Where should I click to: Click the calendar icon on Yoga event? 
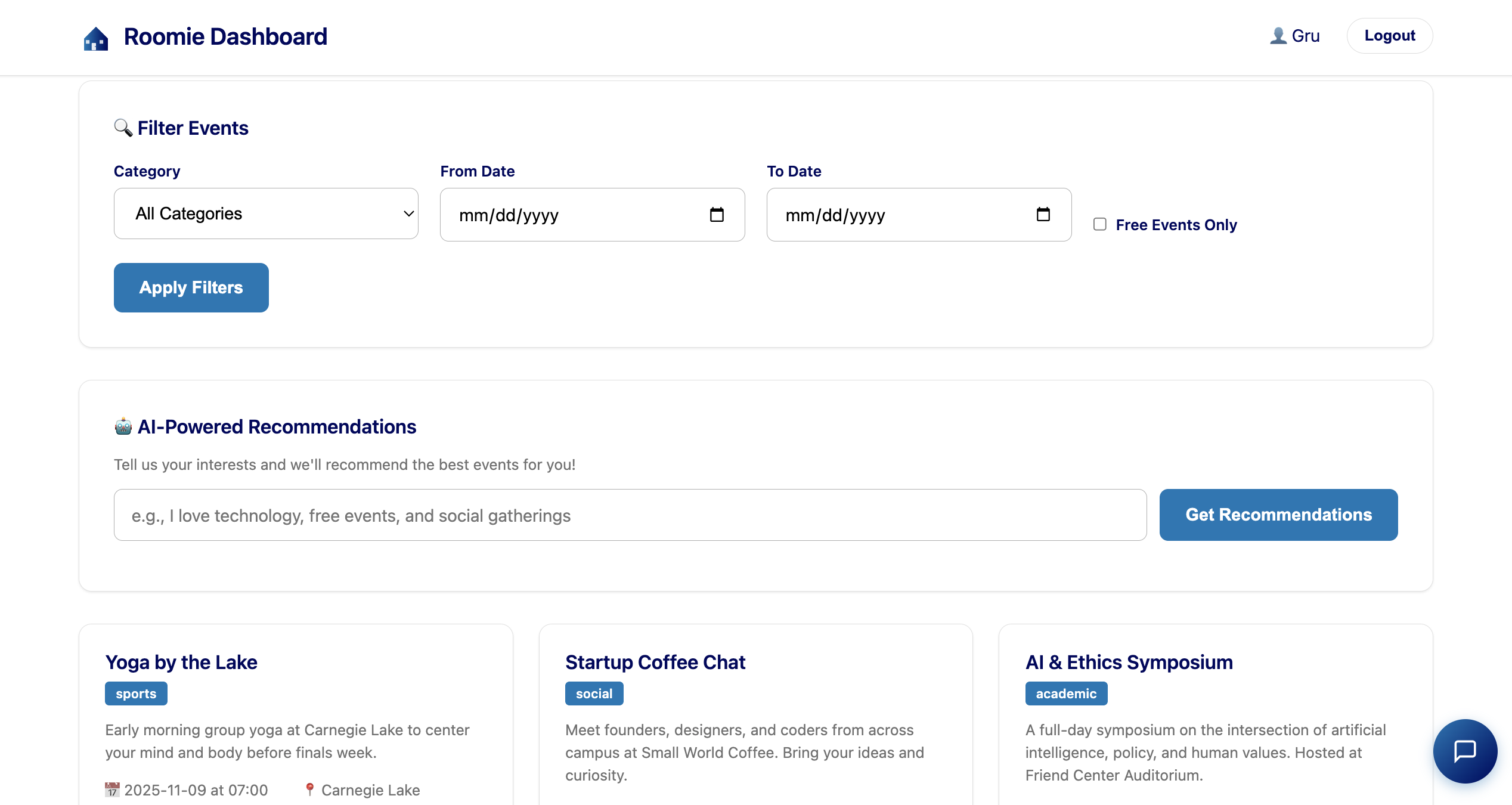tap(112, 789)
